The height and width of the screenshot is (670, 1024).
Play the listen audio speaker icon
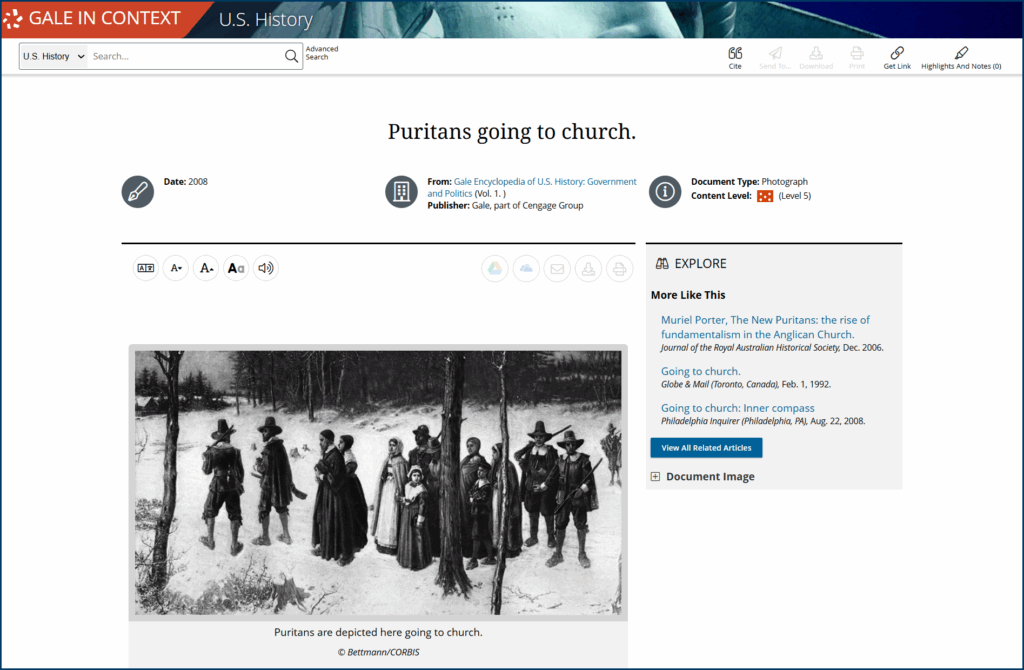coord(265,268)
